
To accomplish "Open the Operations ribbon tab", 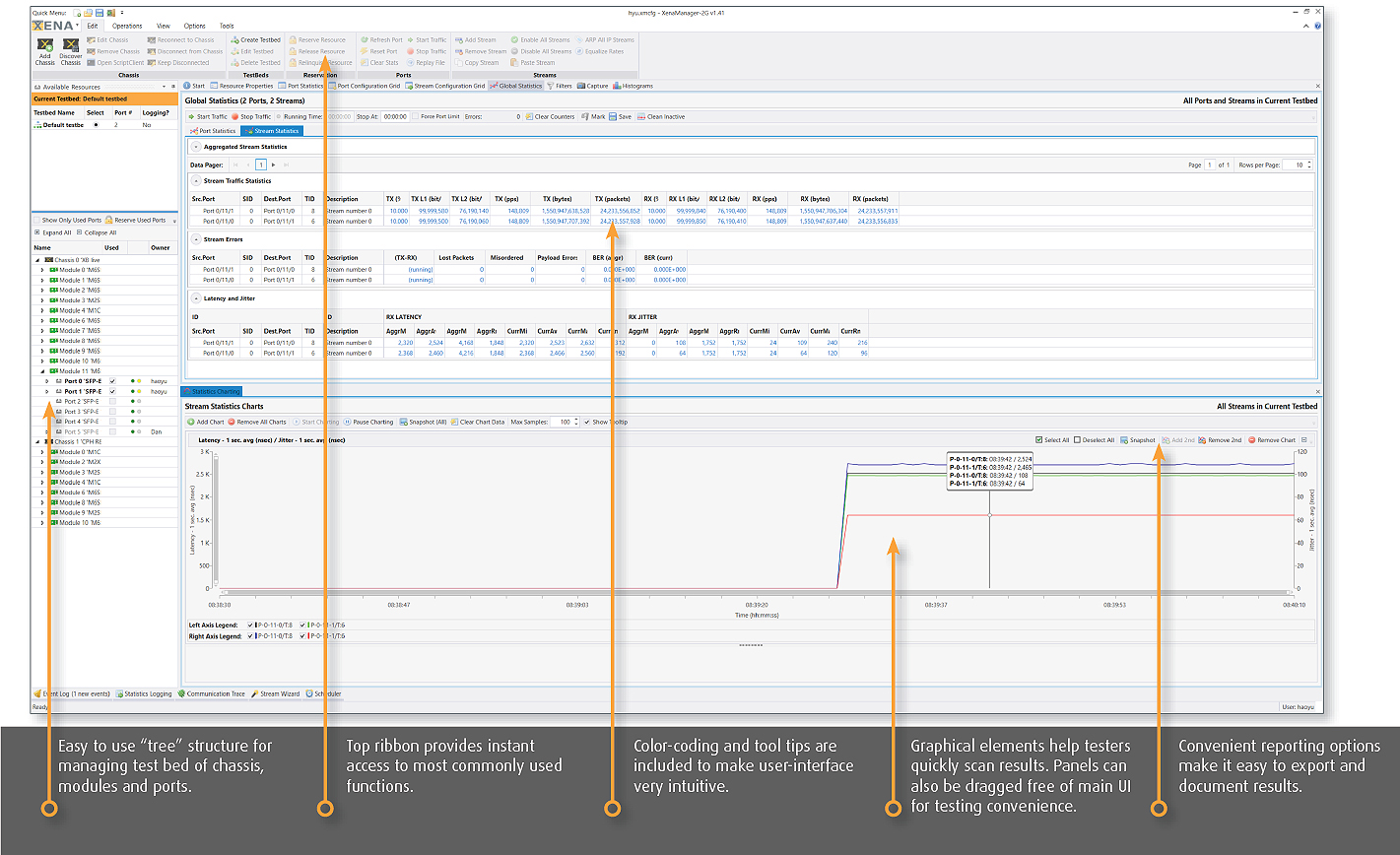I will pos(127,26).
